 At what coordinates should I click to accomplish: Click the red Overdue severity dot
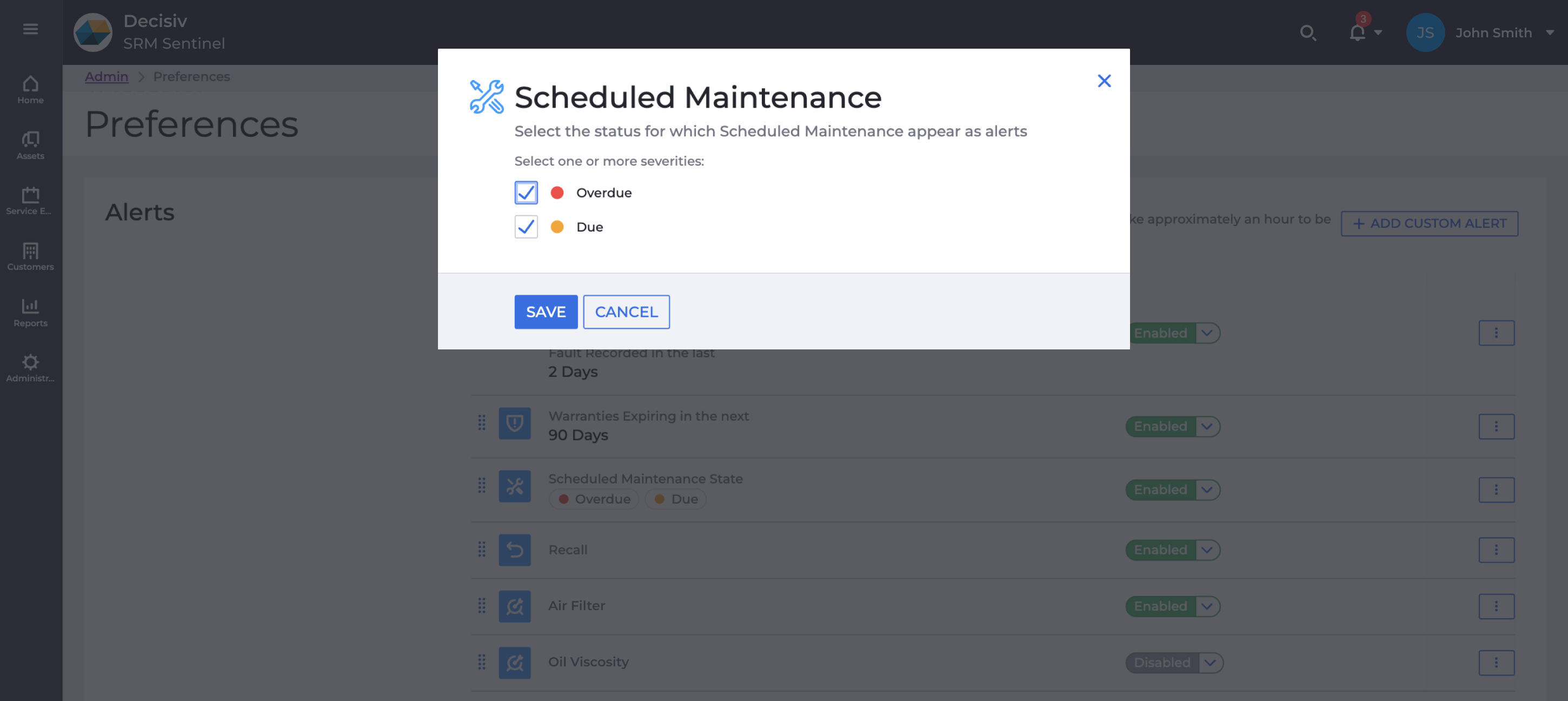point(557,193)
